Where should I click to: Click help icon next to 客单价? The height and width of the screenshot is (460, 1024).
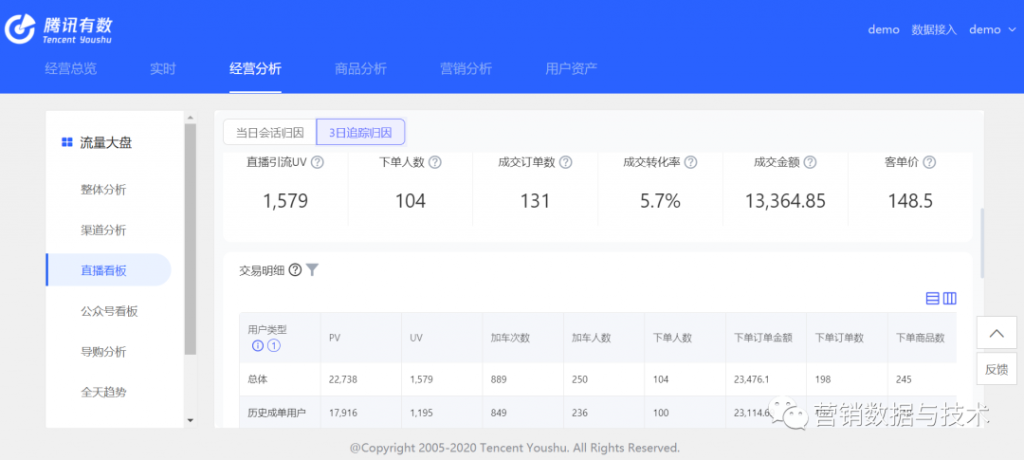(929, 162)
